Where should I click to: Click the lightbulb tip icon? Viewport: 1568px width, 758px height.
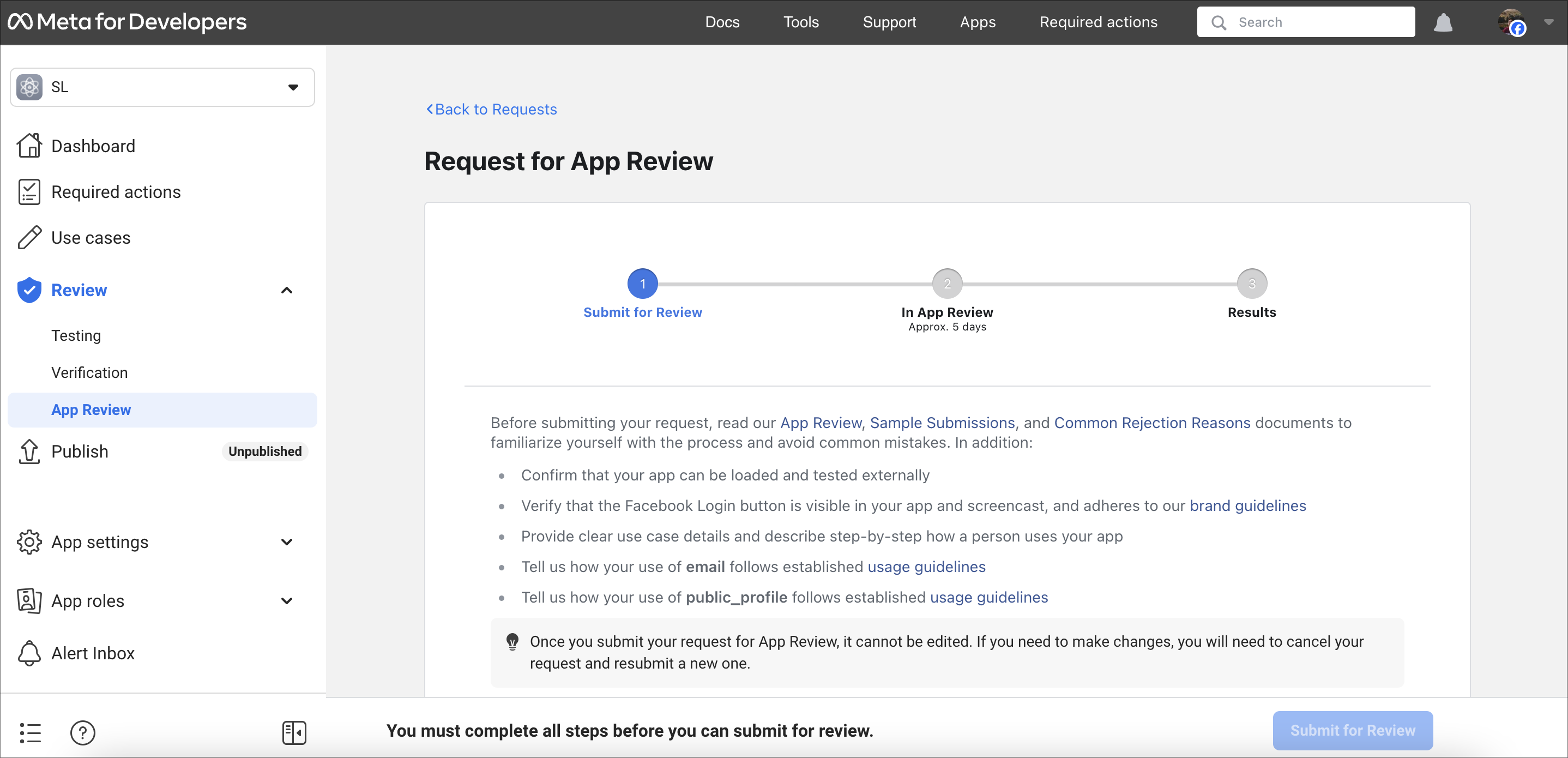pyautogui.click(x=512, y=642)
